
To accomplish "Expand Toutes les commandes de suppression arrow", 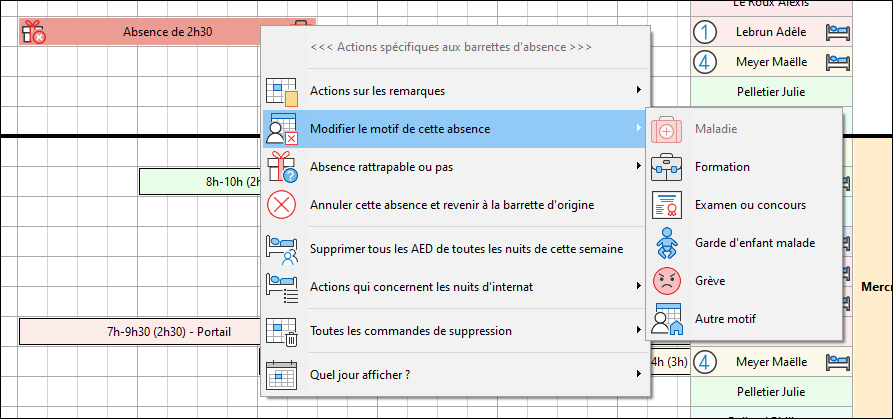I will (638, 331).
